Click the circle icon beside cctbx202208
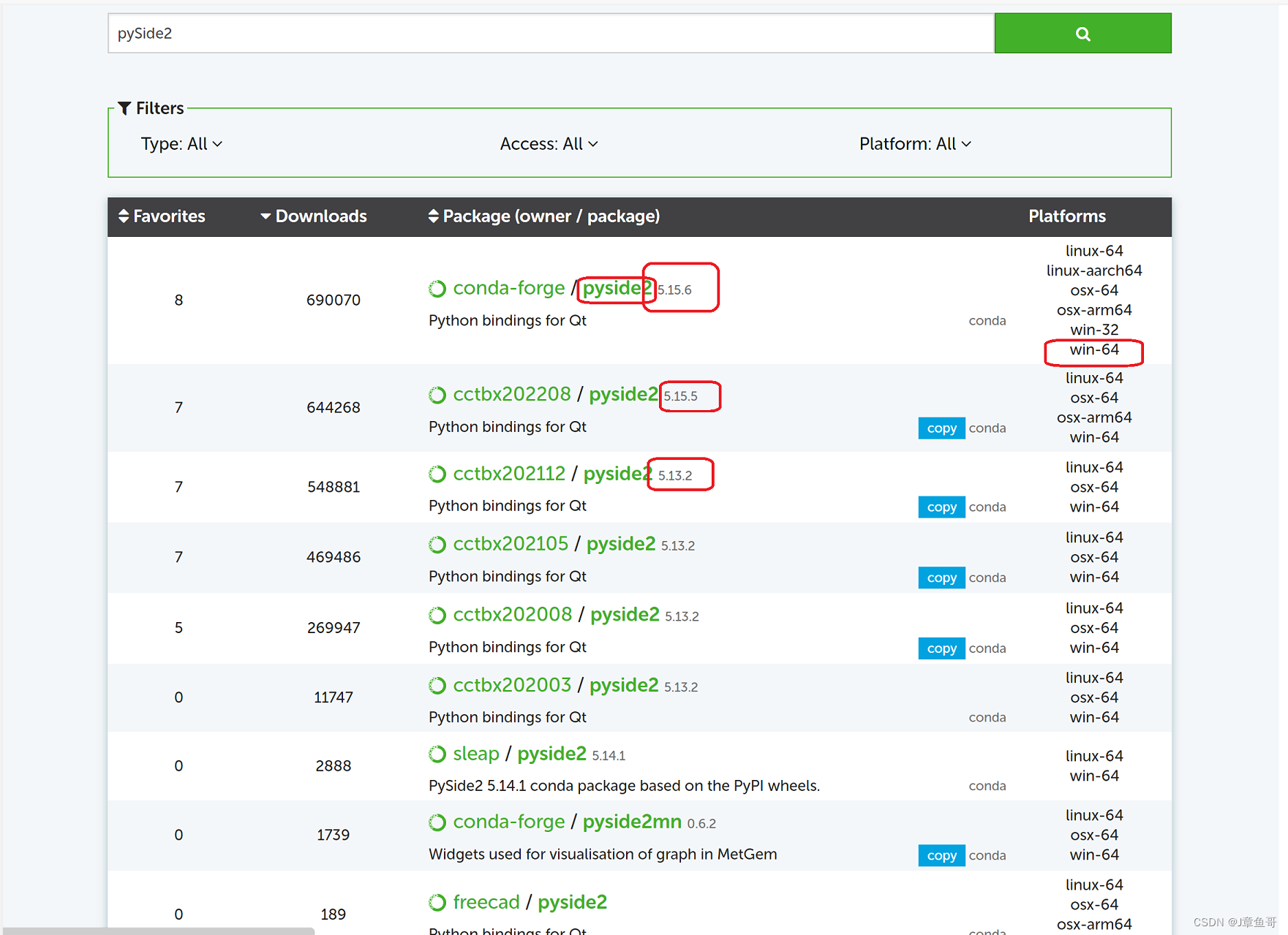Screen dimensions: 1288x935 (x=437, y=395)
